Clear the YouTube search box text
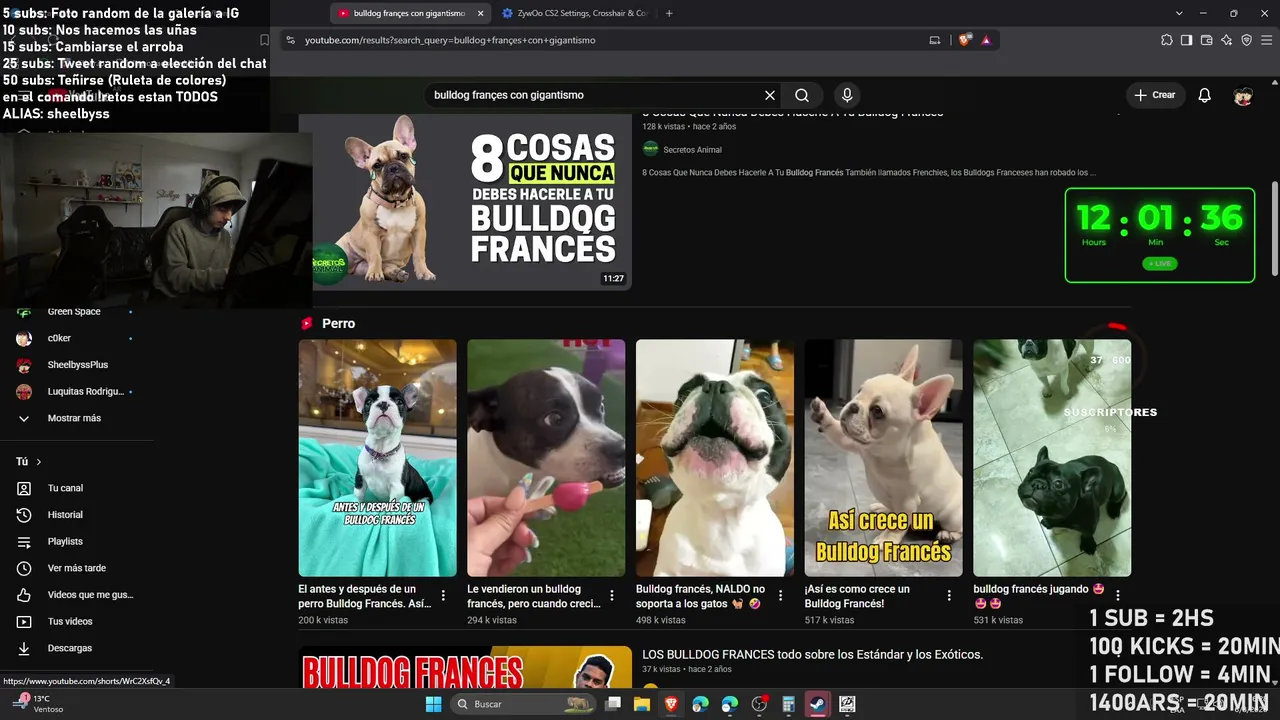Image resolution: width=1280 pixels, height=720 pixels. point(770,95)
